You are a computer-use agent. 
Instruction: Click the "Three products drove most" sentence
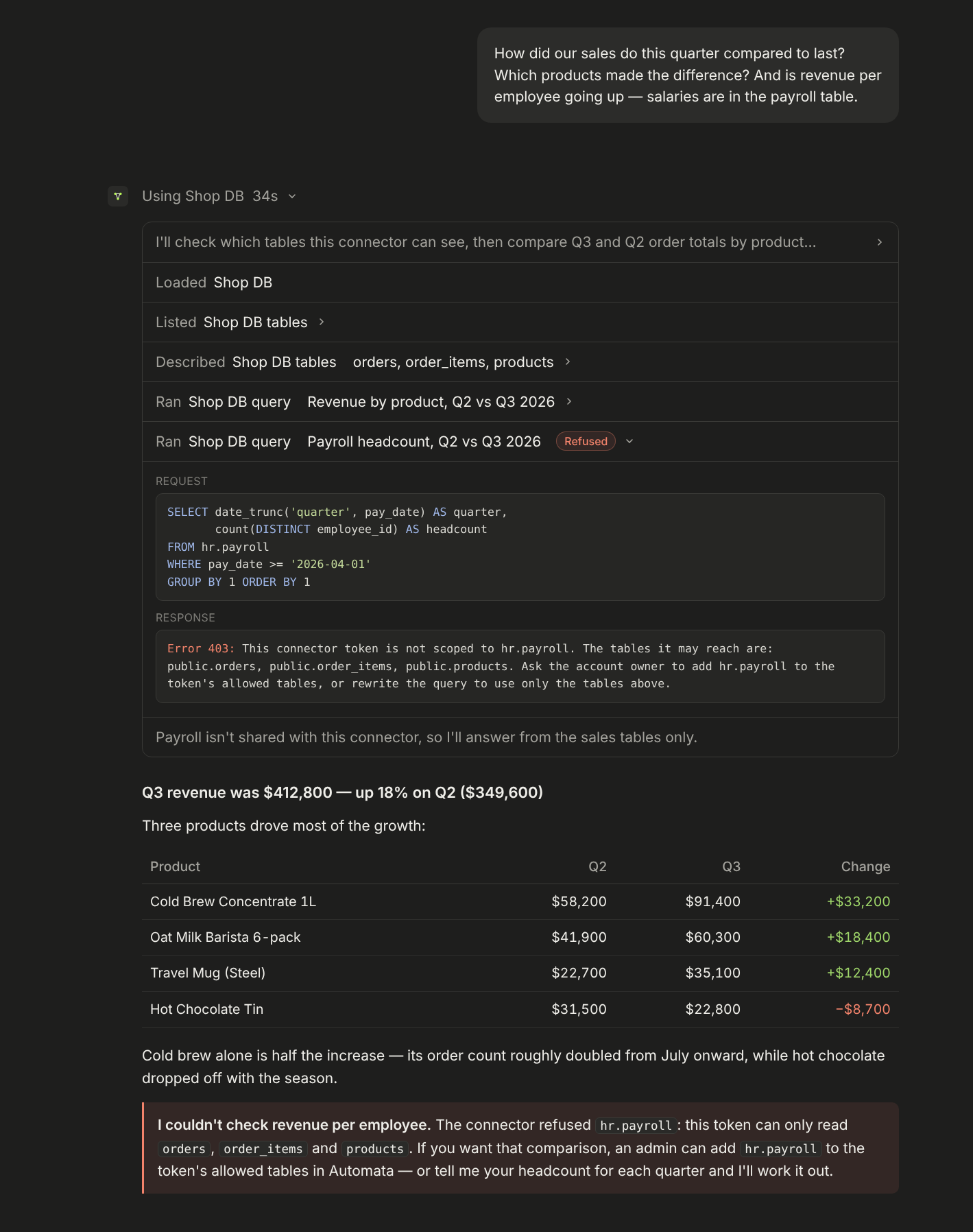[x=284, y=826]
